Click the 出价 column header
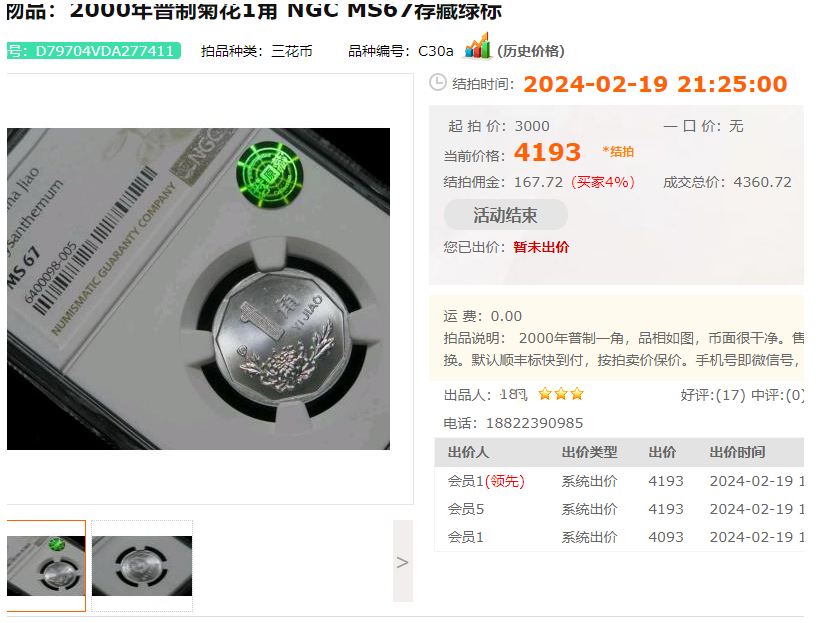The height and width of the screenshot is (623, 835). 662,453
